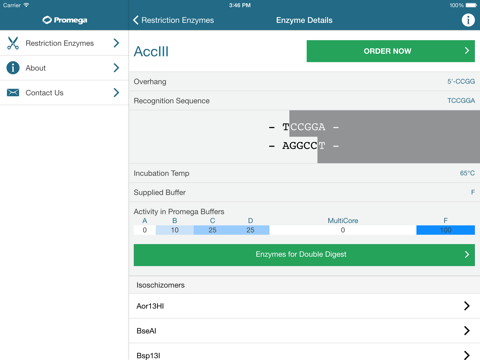Click the About info circle icon

pyautogui.click(x=13, y=68)
